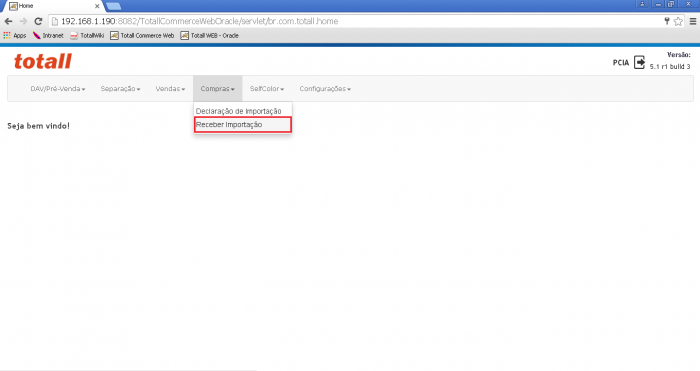The image size is (700, 371).
Task: Select Declaração de Importação menu entry
Action: coord(239,111)
